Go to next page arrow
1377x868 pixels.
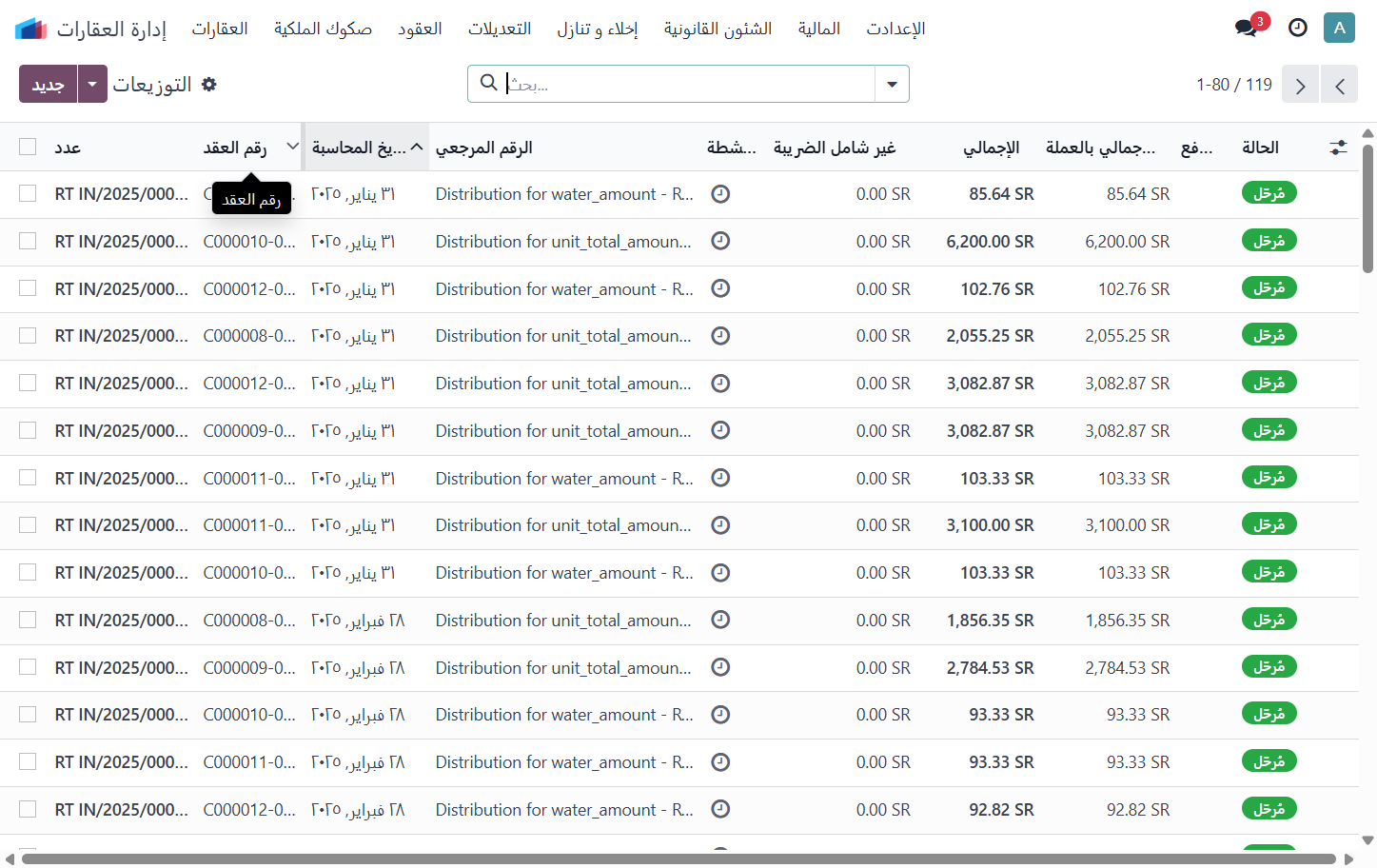[x=1300, y=85]
